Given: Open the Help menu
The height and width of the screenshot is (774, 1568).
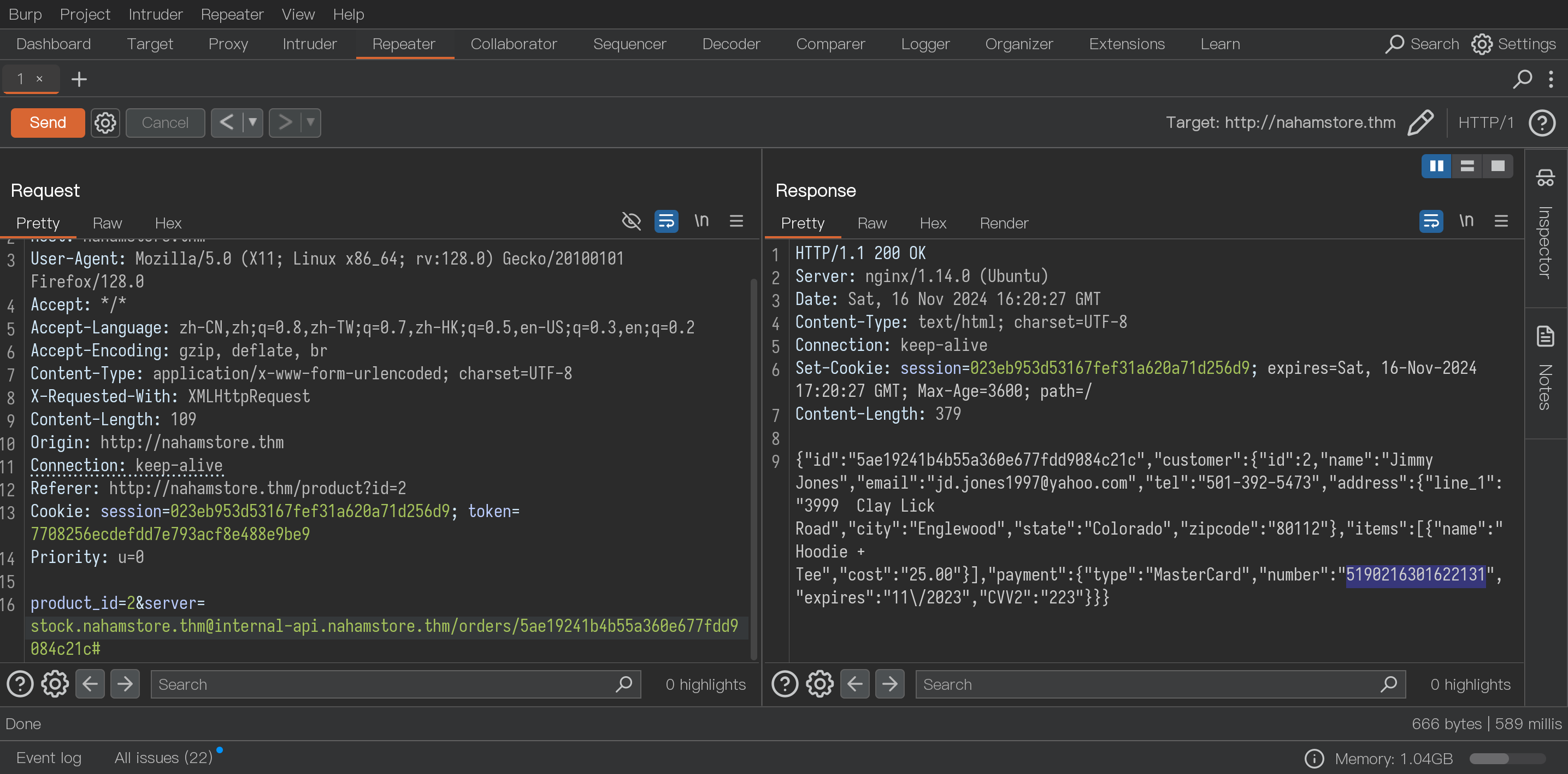Looking at the screenshot, I should tap(348, 14).
